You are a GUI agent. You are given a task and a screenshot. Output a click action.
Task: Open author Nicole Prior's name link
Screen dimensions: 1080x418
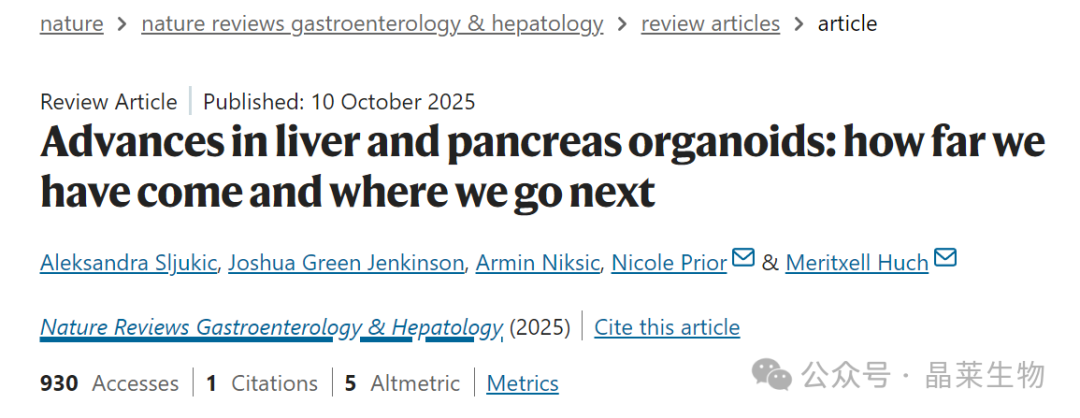tap(669, 263)
